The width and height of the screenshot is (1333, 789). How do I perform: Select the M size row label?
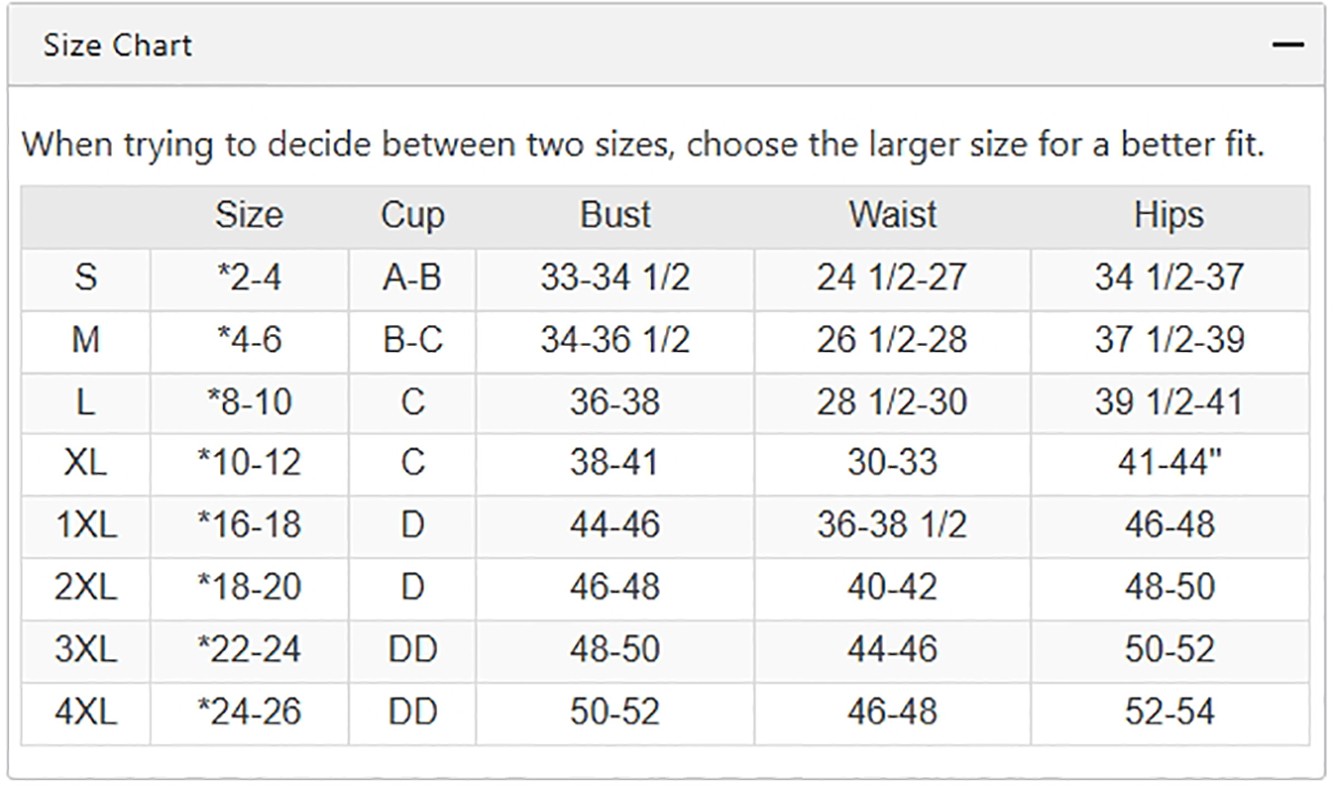click(x=85, y=339)
